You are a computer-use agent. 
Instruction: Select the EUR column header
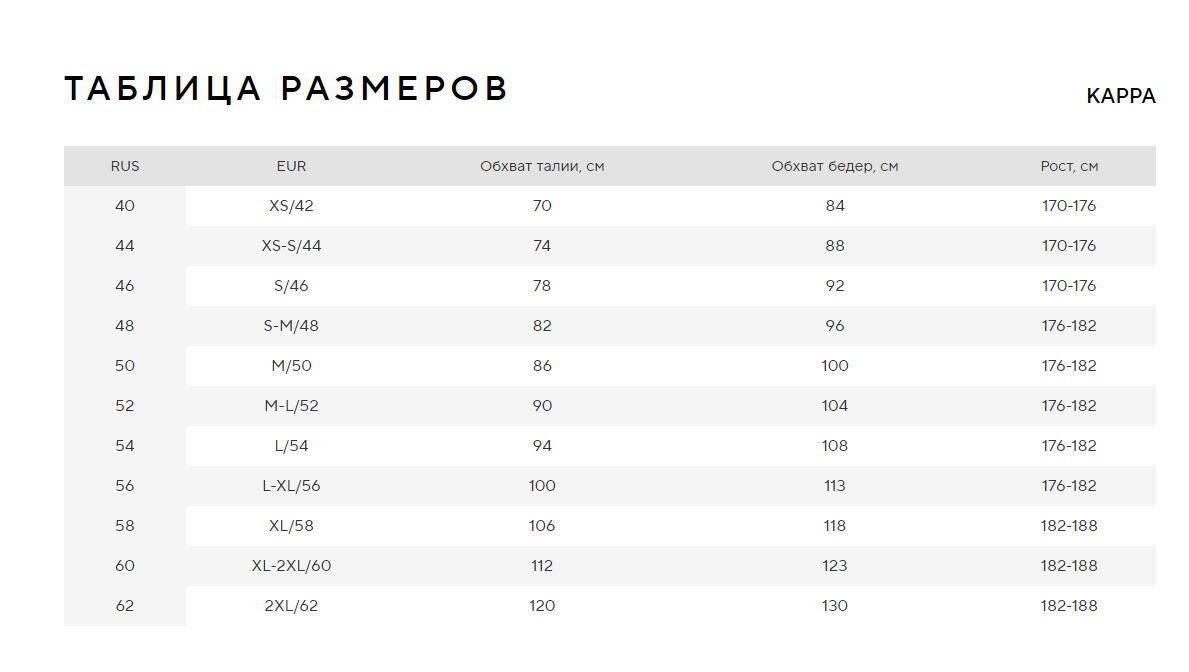point(291,166)
